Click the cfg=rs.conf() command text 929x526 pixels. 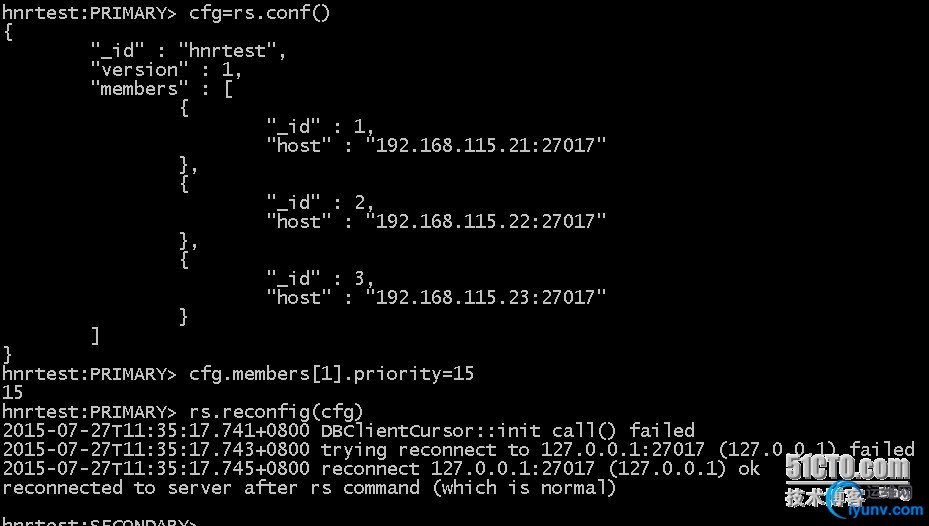point(259,12)
